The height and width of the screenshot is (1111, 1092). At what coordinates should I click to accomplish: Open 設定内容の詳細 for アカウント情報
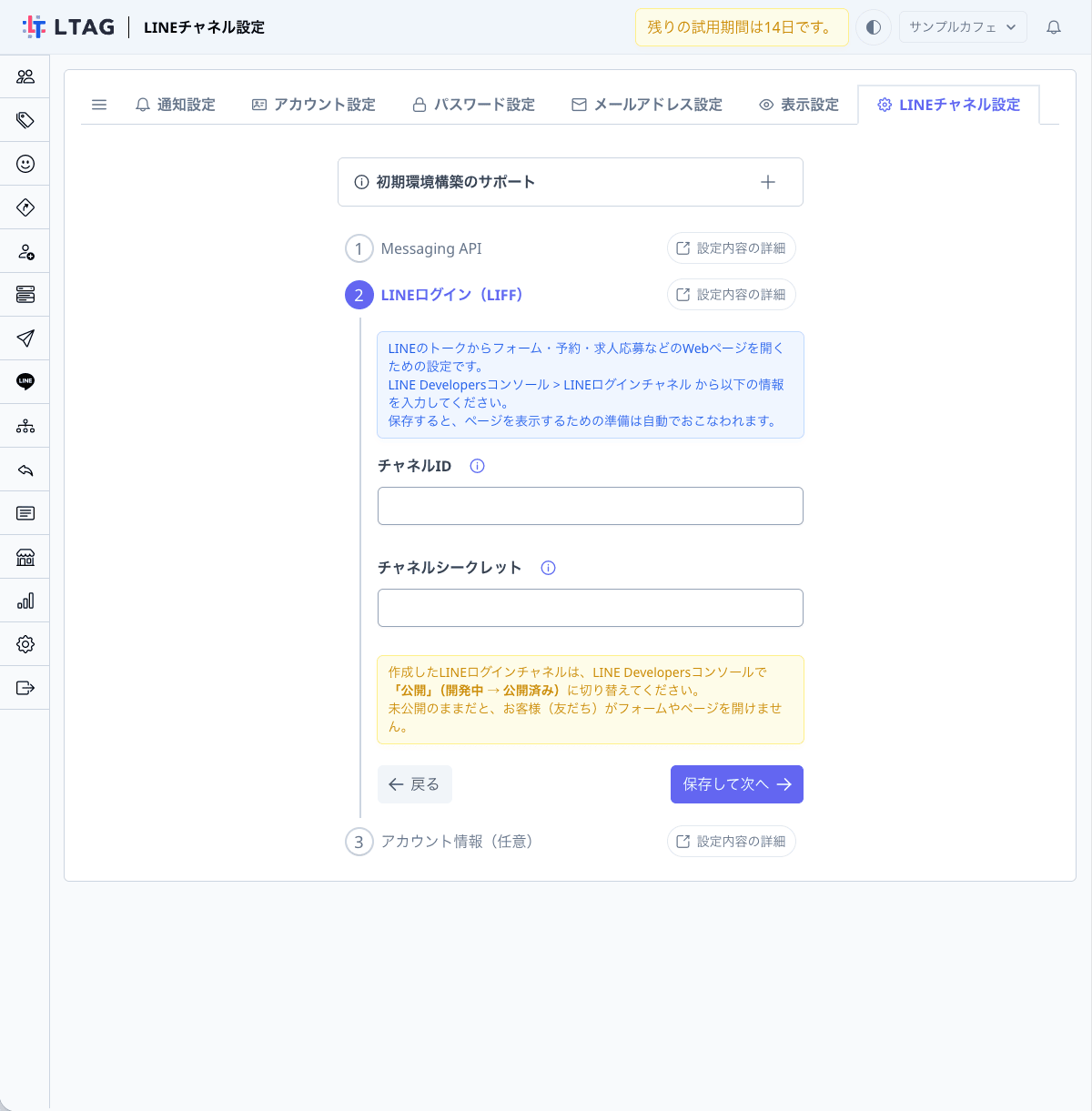click(x=732, y=842)
